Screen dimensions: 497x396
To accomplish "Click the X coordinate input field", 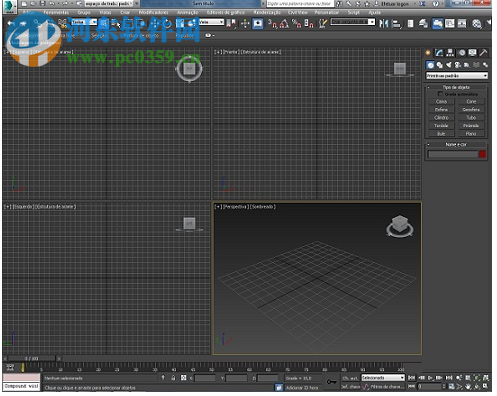I will pos(205,378).
